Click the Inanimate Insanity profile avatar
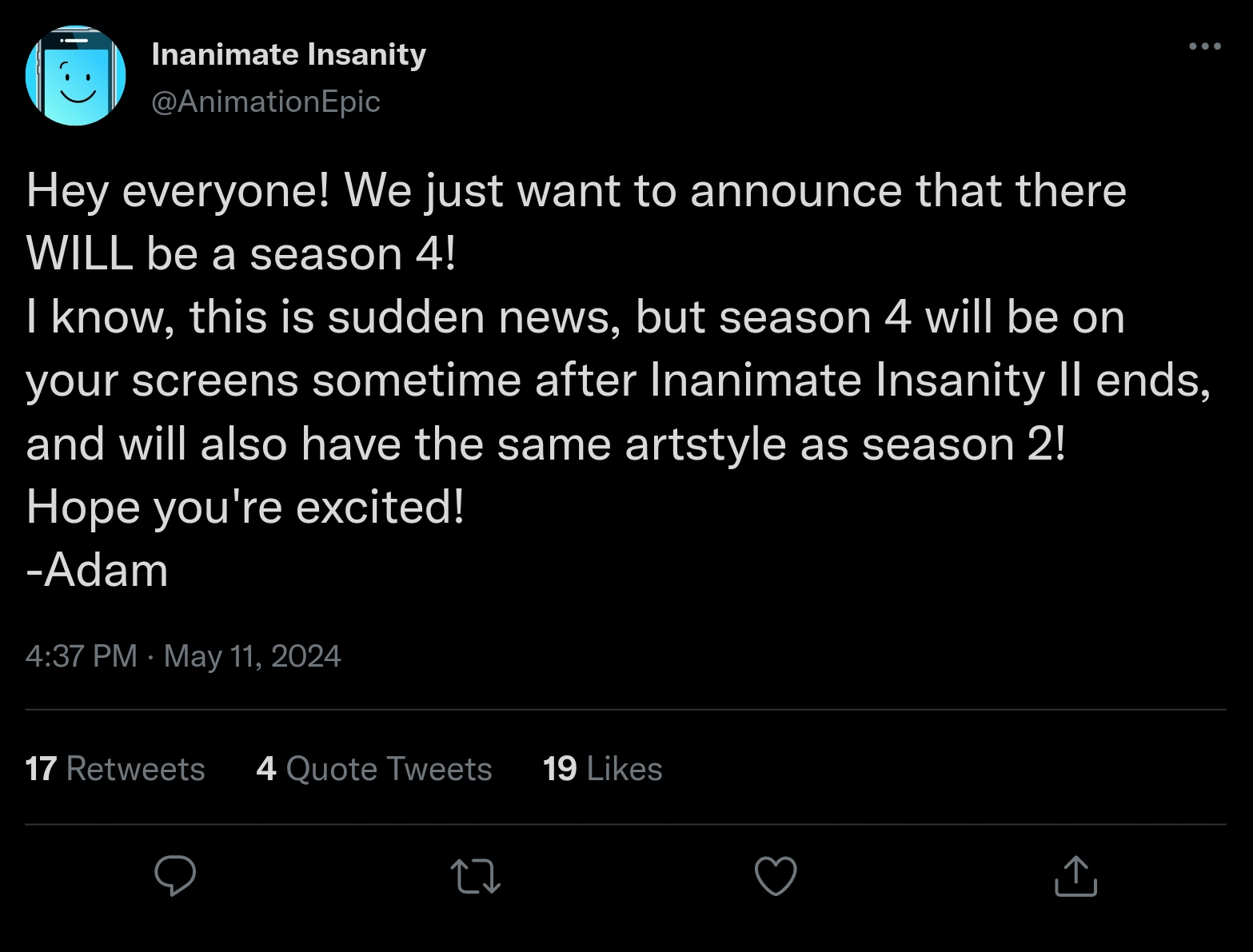The width and height of the screenshot is (1253, 952). (x=76, y=76)
